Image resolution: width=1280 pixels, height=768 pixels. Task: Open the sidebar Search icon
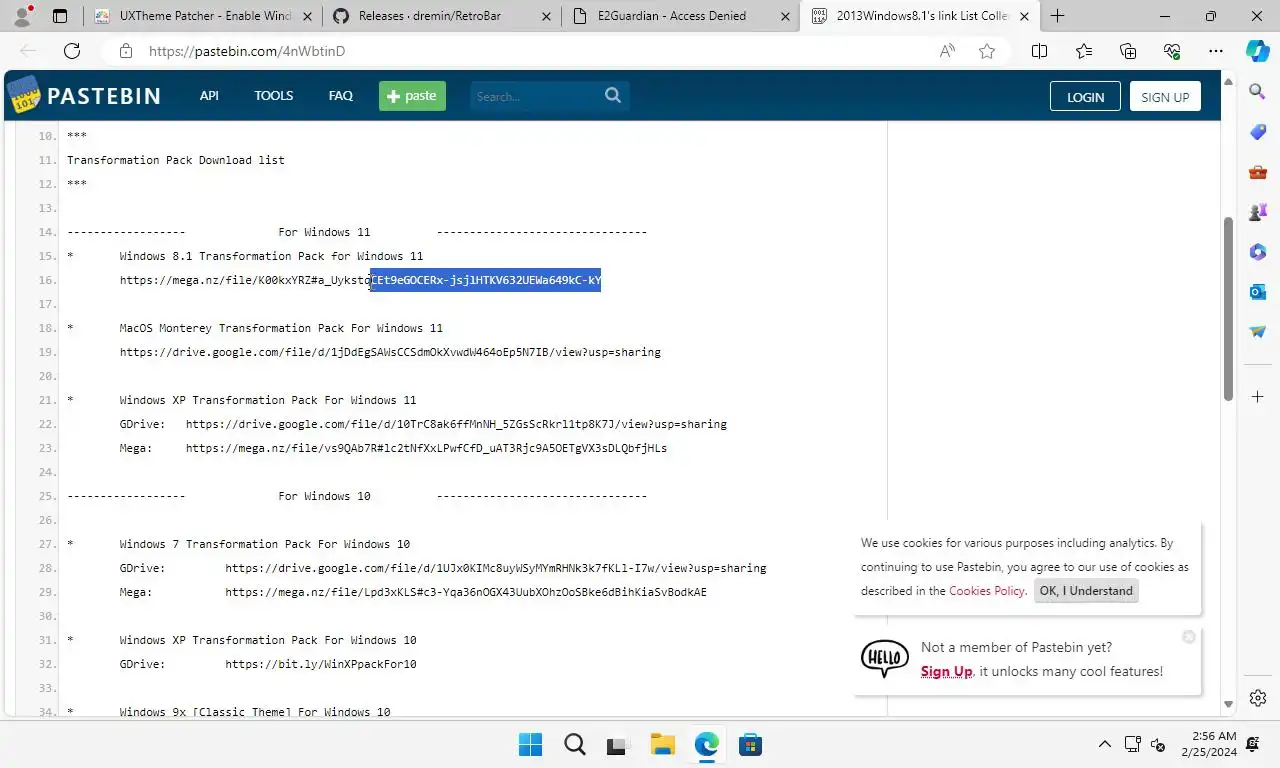(x=1258, y=92)
